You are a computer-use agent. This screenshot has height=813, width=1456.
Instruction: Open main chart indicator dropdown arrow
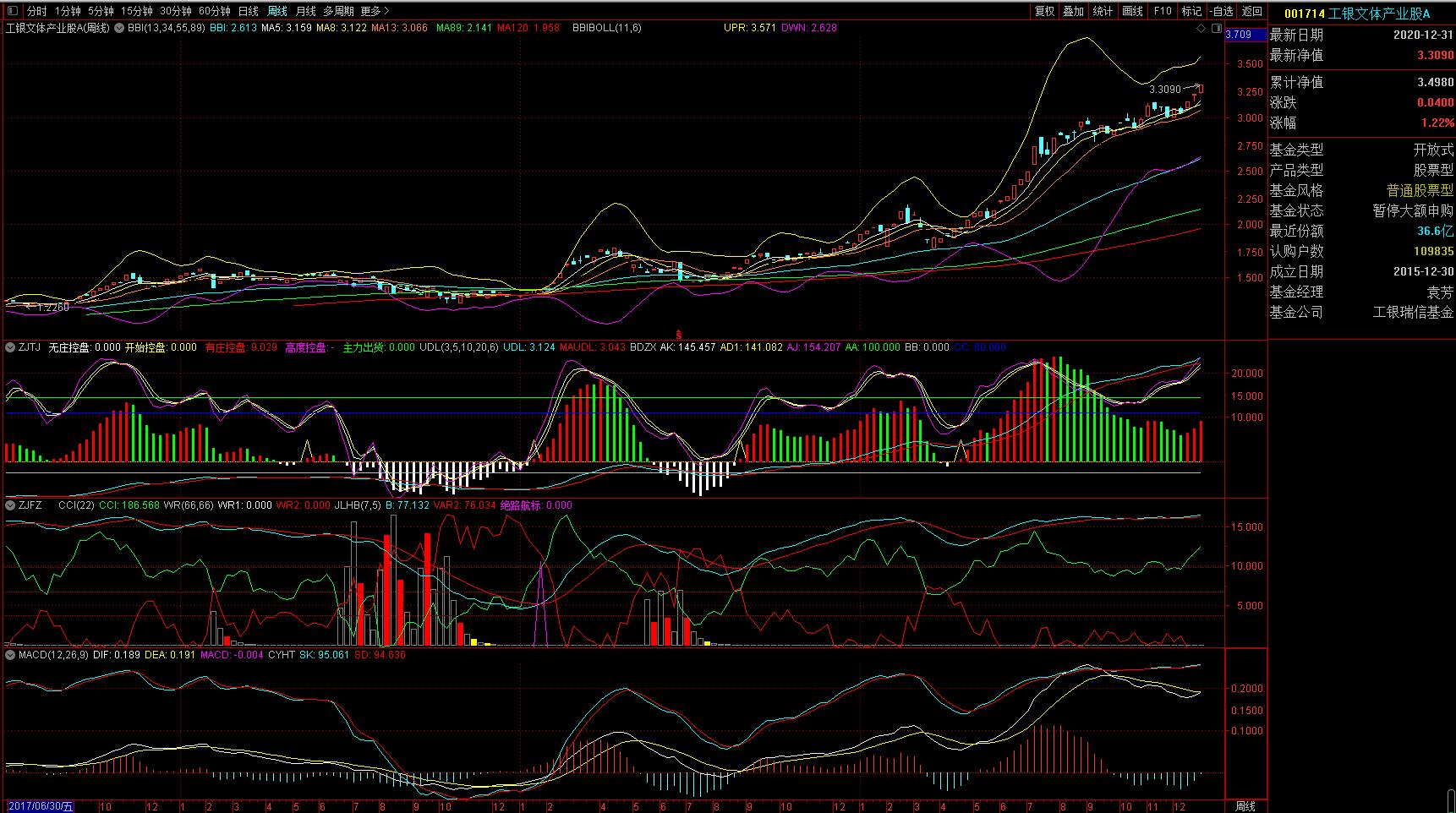tap(119, 28)
